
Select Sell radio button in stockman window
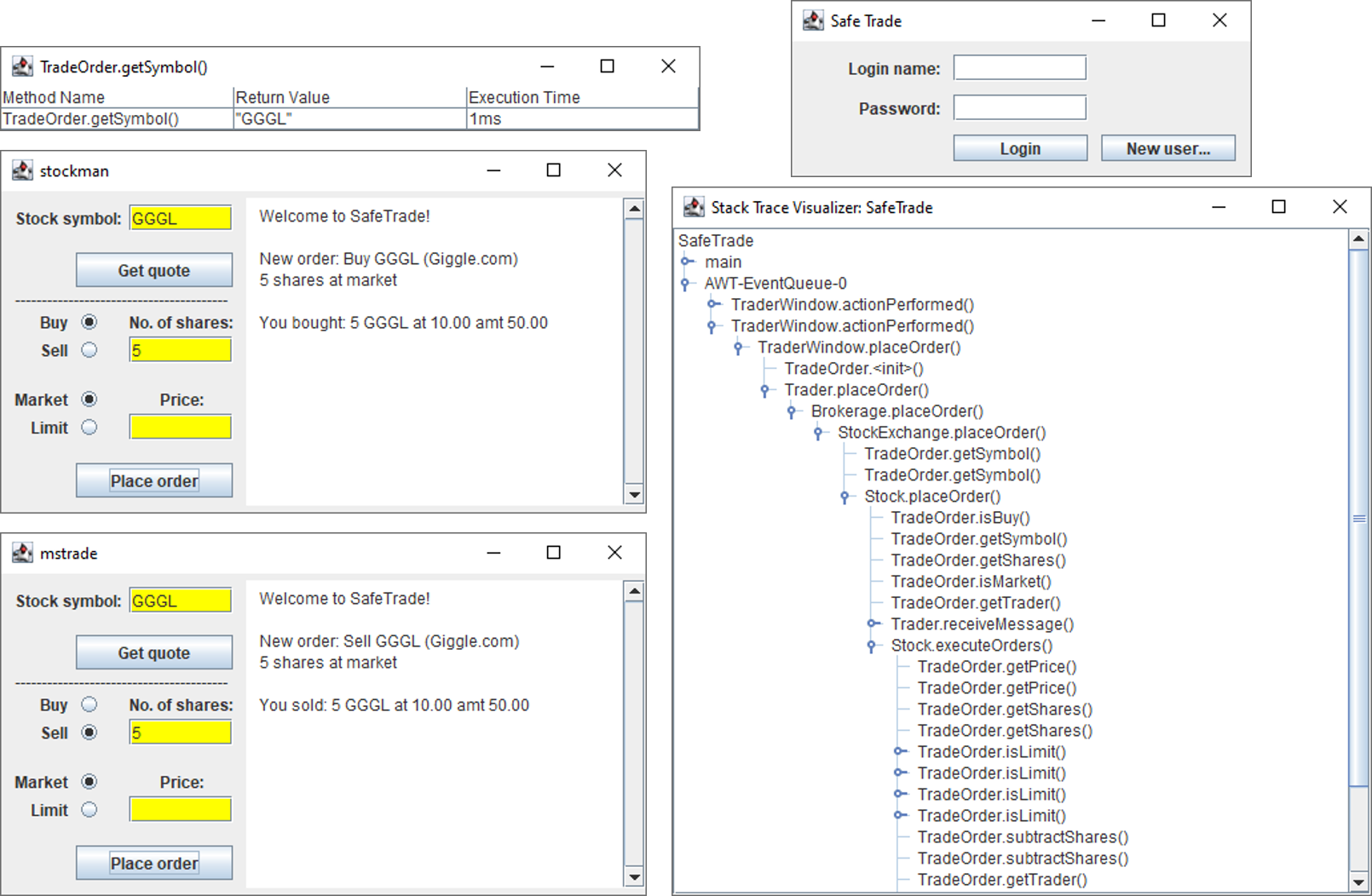[89, 350]
